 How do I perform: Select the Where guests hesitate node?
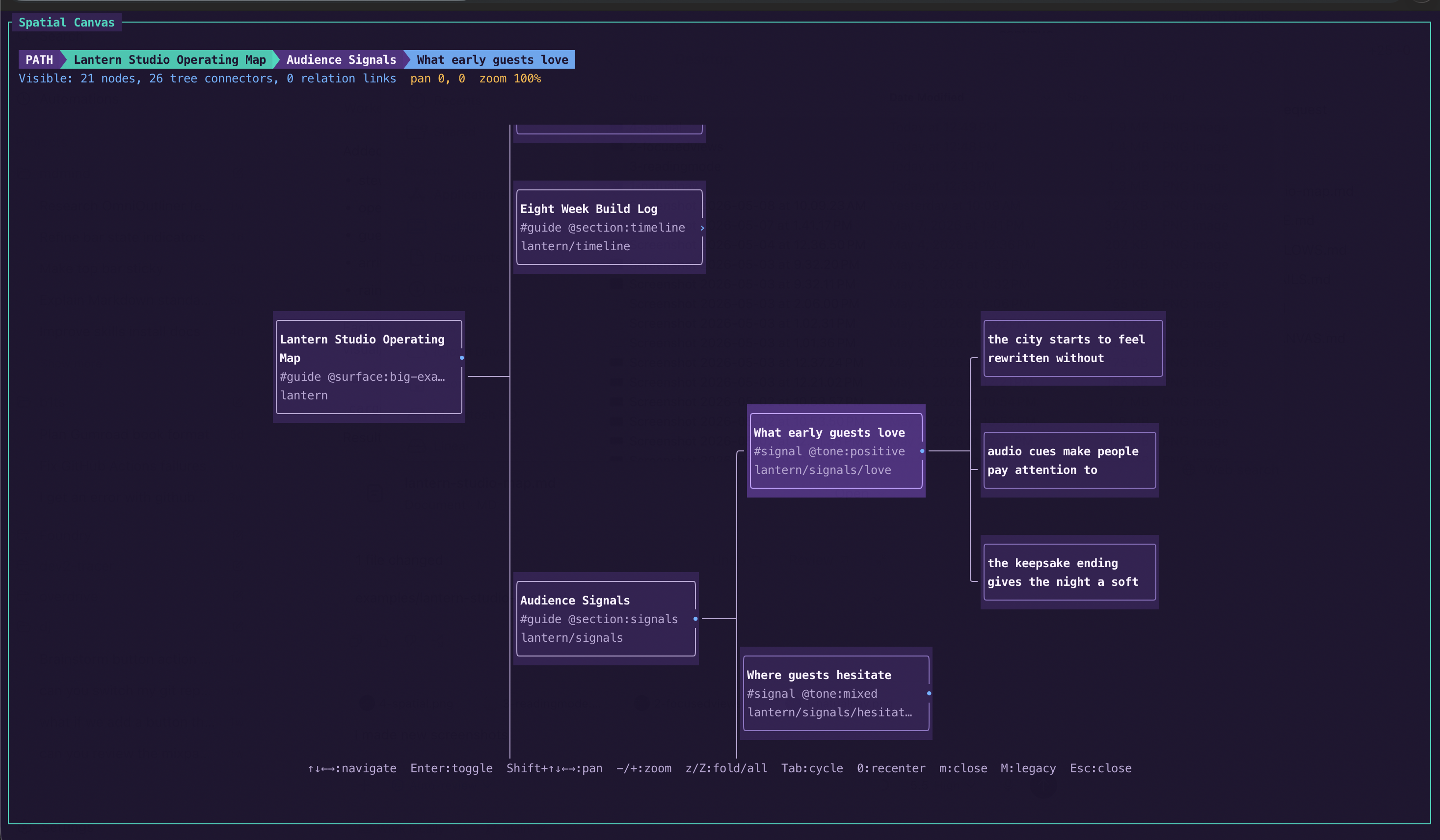pyautogui.click(x=836, y=693)
